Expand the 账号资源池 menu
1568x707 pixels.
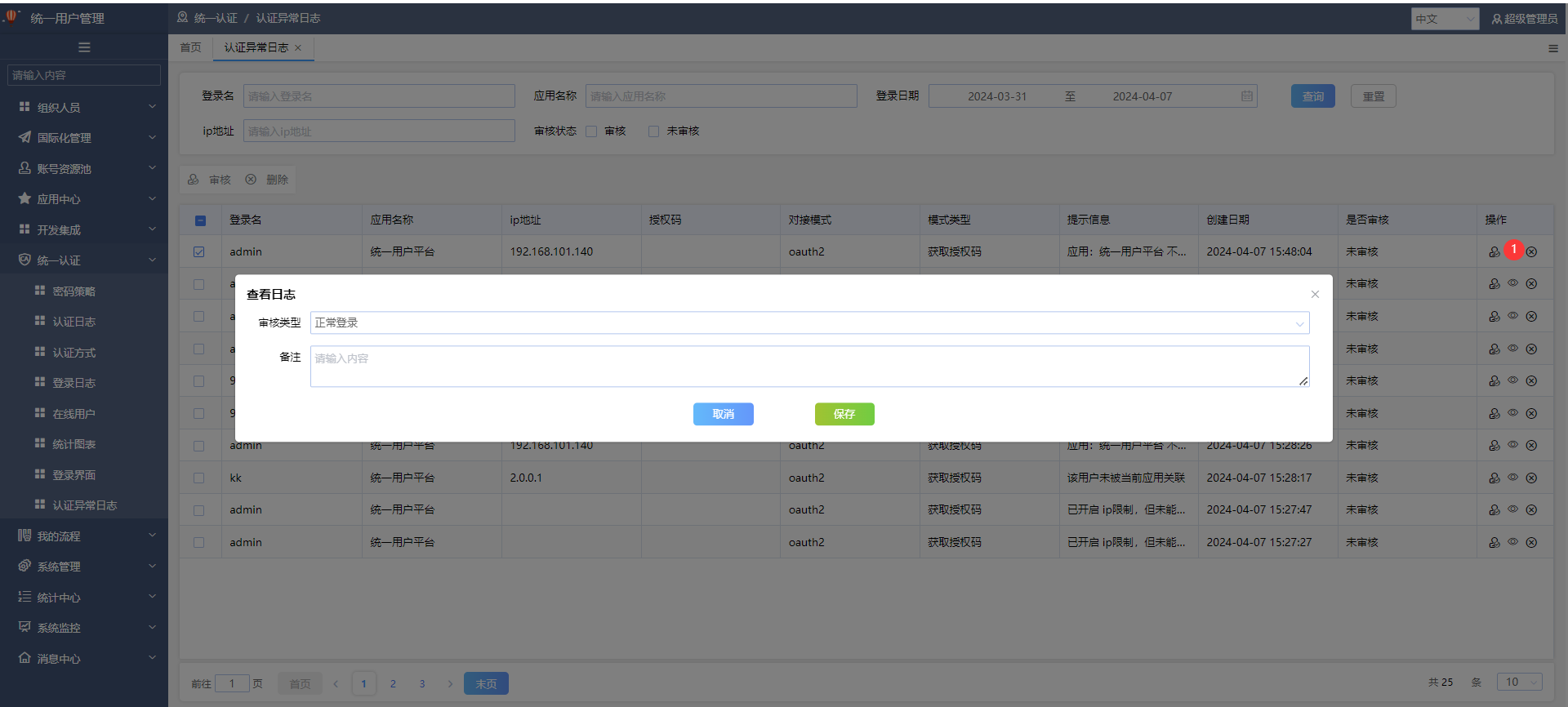(x=84, y=168)
